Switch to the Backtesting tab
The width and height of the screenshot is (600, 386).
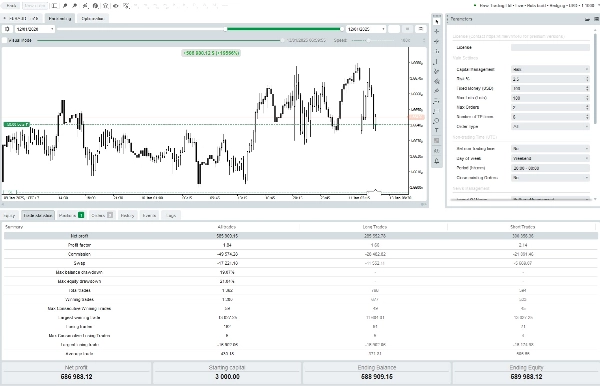point(60,18)
